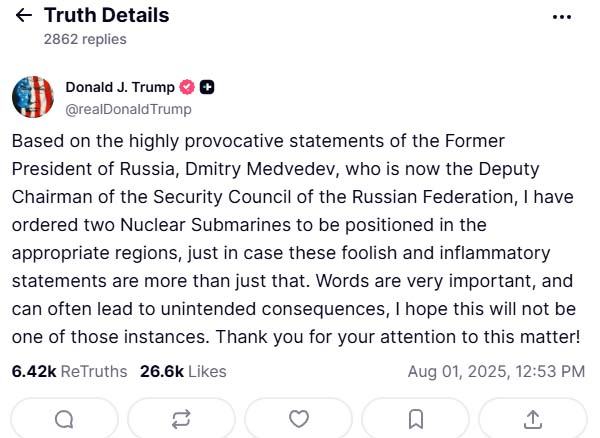Visit the @realDonaldTrump handle

[128, 108]
